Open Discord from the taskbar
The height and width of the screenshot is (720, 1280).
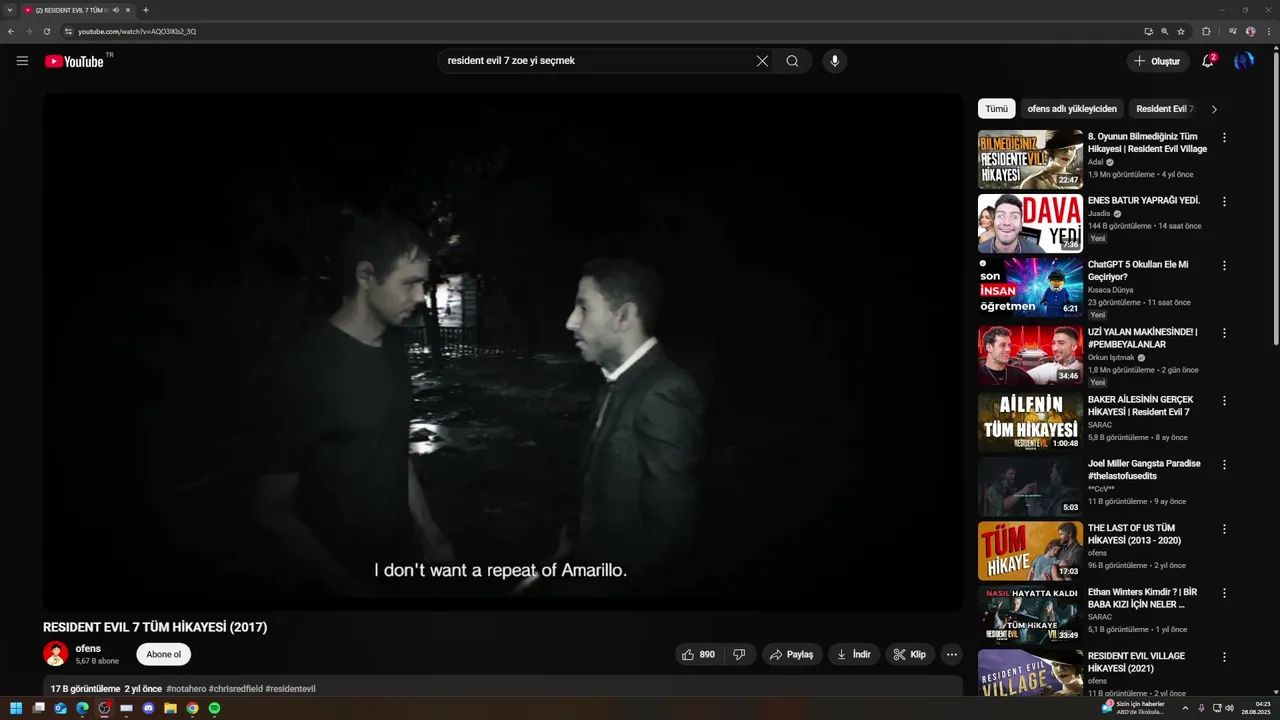[148, 708]
